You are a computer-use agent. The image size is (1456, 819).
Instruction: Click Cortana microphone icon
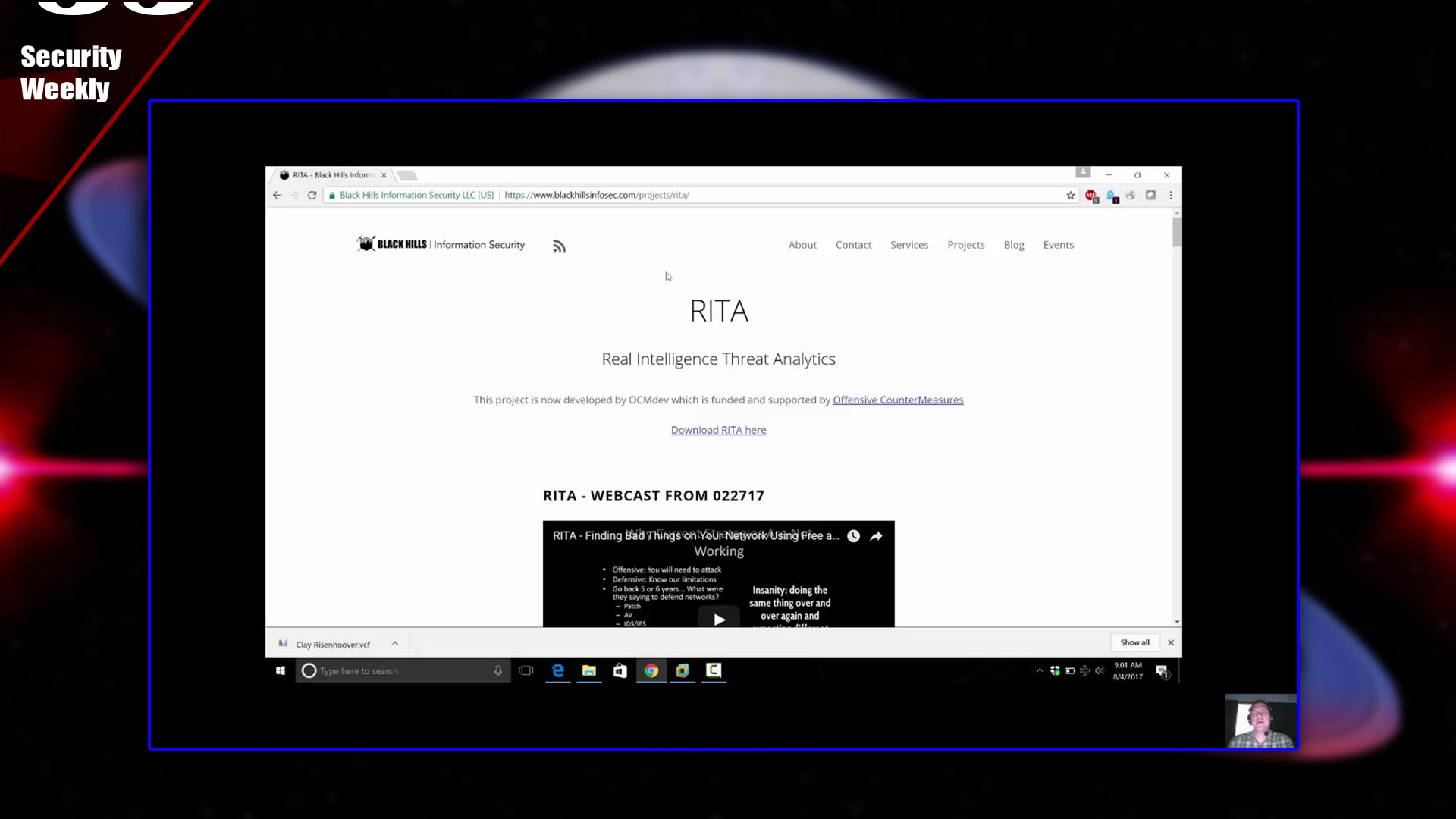498,670
